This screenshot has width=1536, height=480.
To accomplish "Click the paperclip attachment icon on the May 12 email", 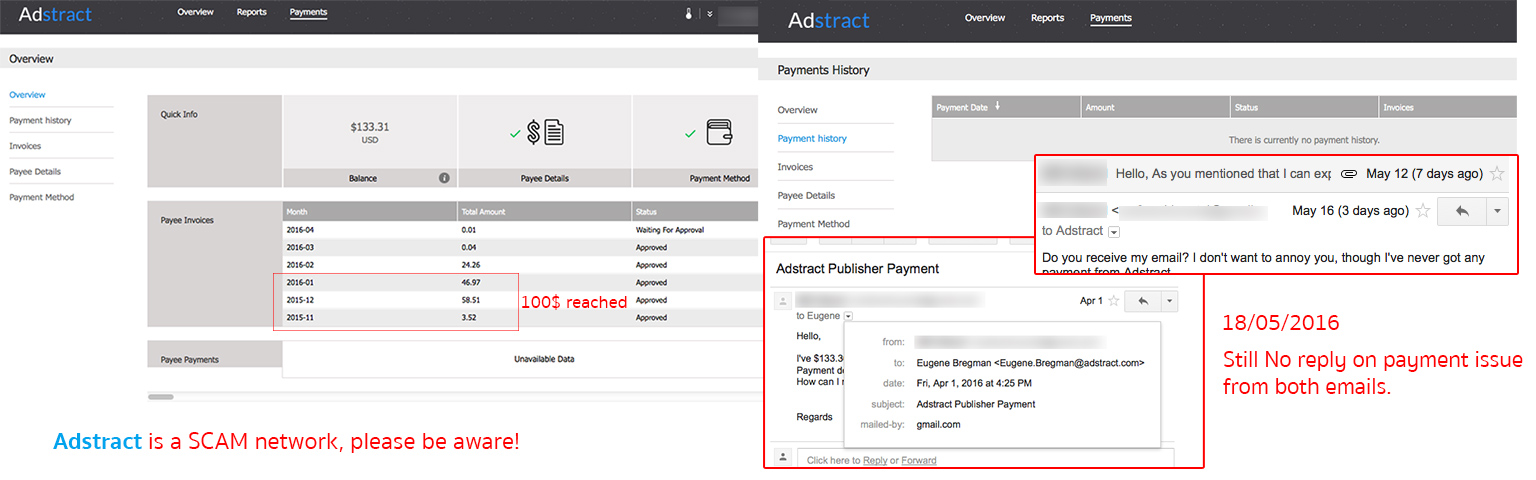I will click(1348, 174).
